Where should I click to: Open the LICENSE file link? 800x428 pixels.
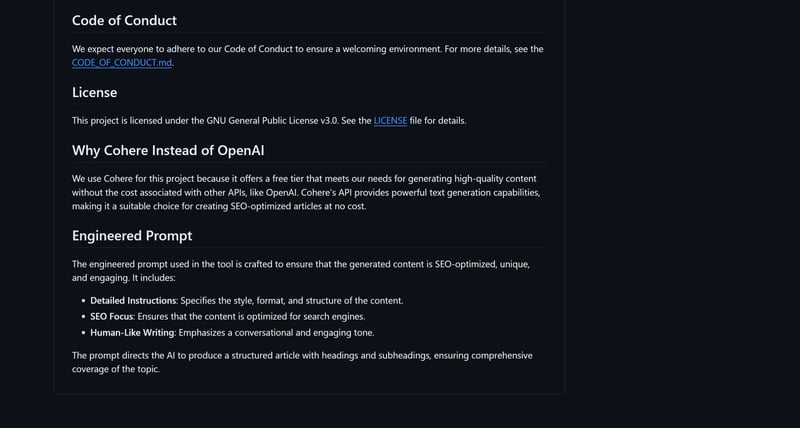coord(390,121)
